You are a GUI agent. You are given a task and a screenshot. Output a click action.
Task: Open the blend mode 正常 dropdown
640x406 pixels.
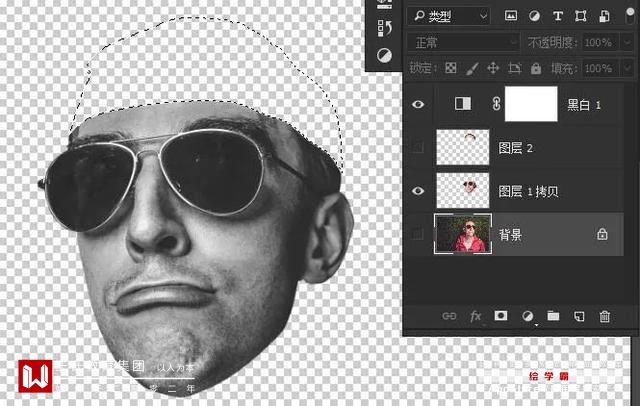pos(464,42)
